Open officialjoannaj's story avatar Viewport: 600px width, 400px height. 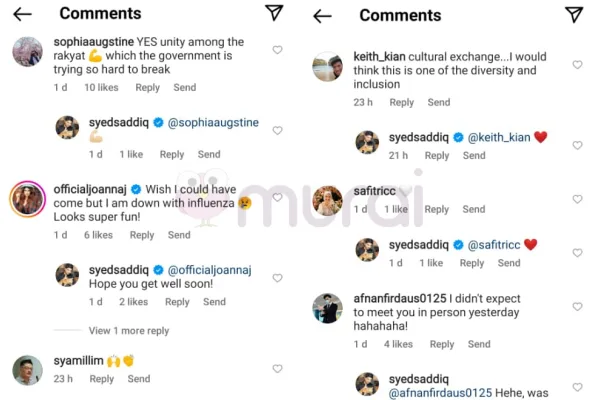[x=26, y=200]
